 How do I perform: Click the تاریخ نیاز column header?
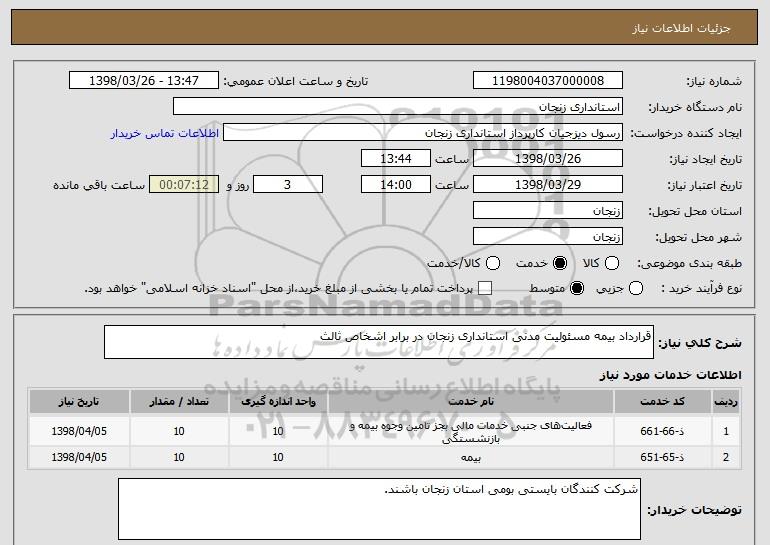pos(79,402)
